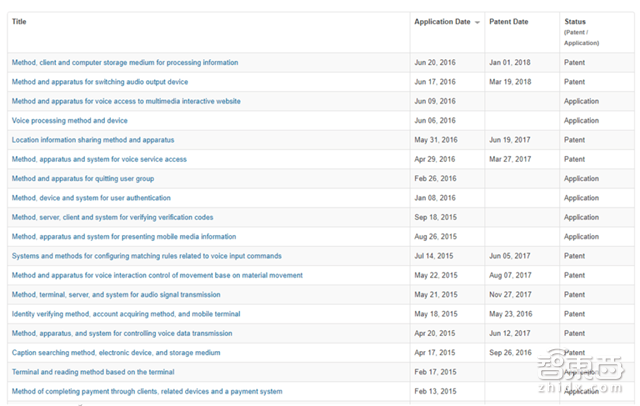Open 'Location information sharing method' link
The width and height of the screenshot is (640, 406).
pos(92,140)
